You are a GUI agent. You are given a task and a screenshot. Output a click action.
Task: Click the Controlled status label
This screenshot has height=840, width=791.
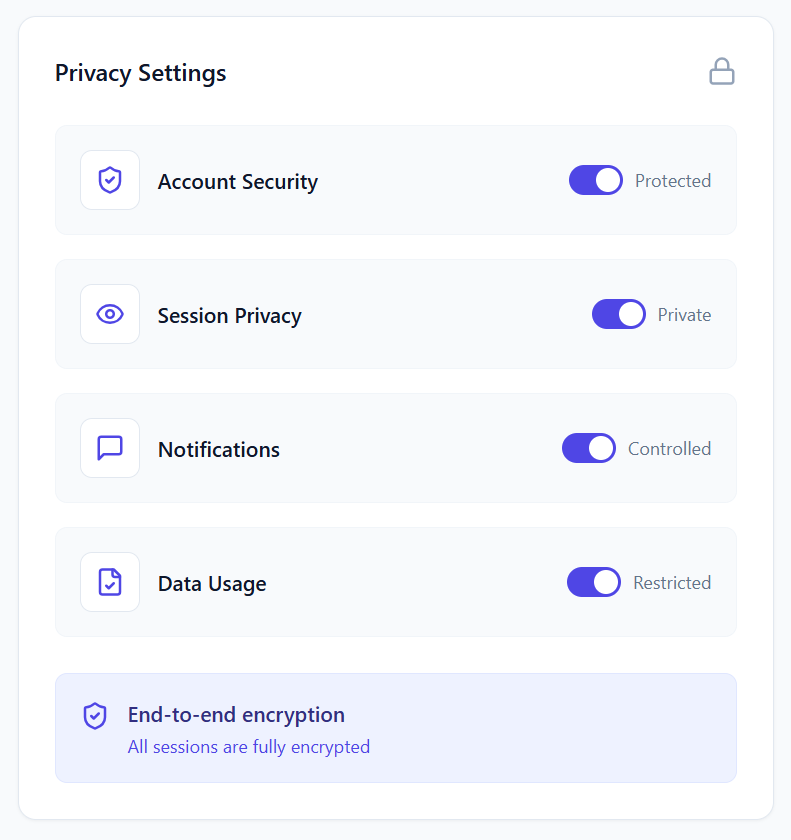[x=669, y=449]
